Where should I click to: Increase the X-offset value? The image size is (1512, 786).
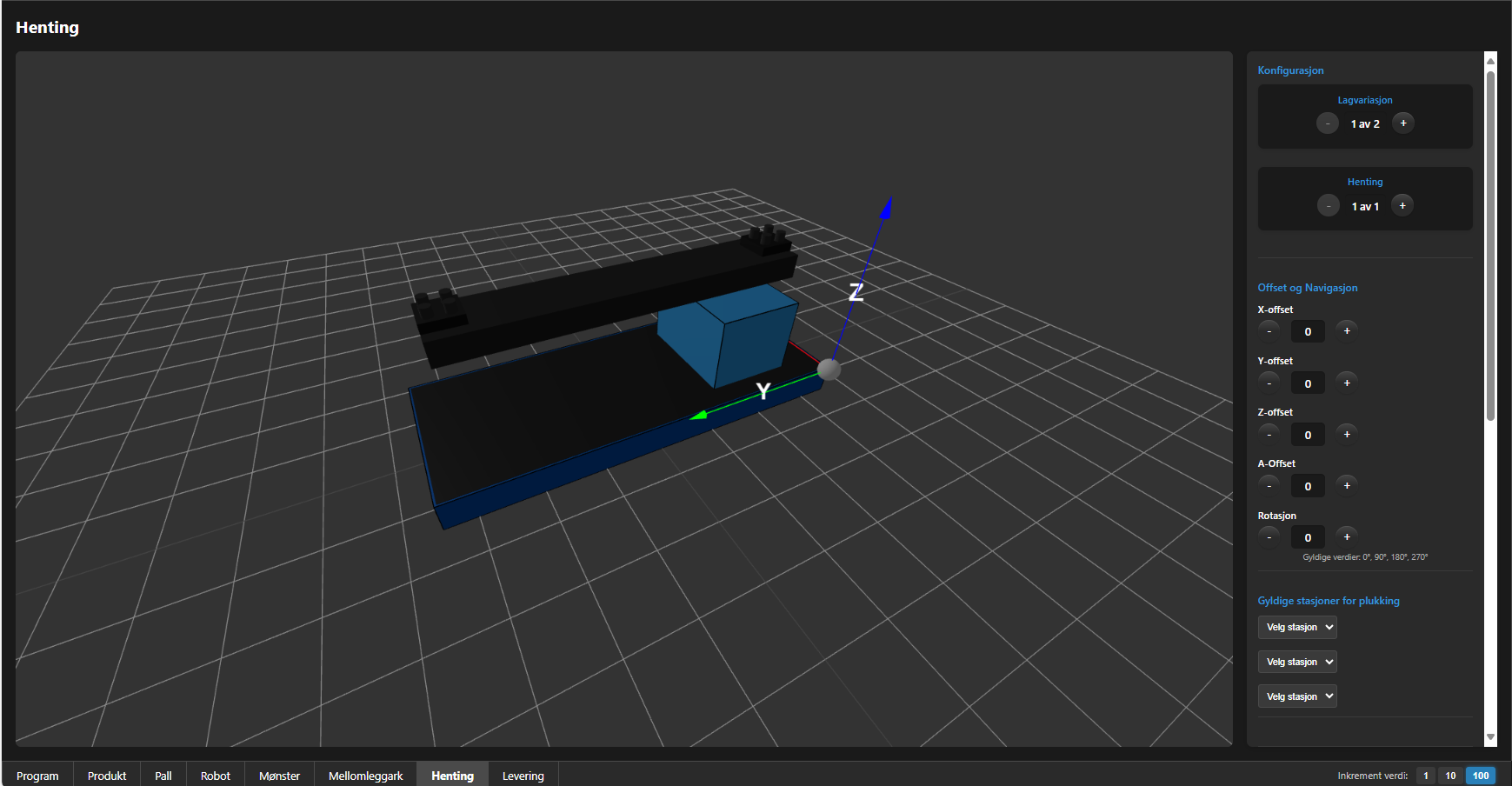click(x=1347, y=331)
